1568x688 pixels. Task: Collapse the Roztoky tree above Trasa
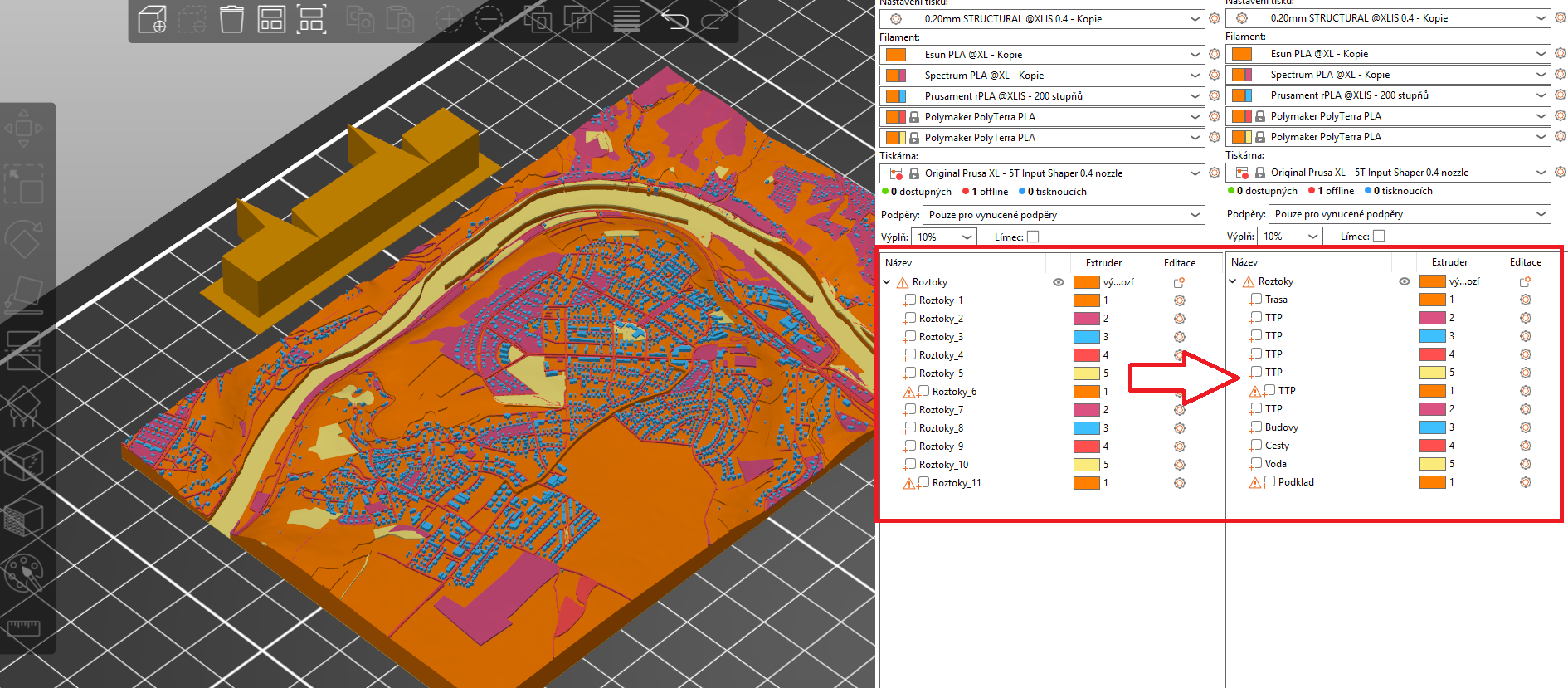click(1233, 281)
